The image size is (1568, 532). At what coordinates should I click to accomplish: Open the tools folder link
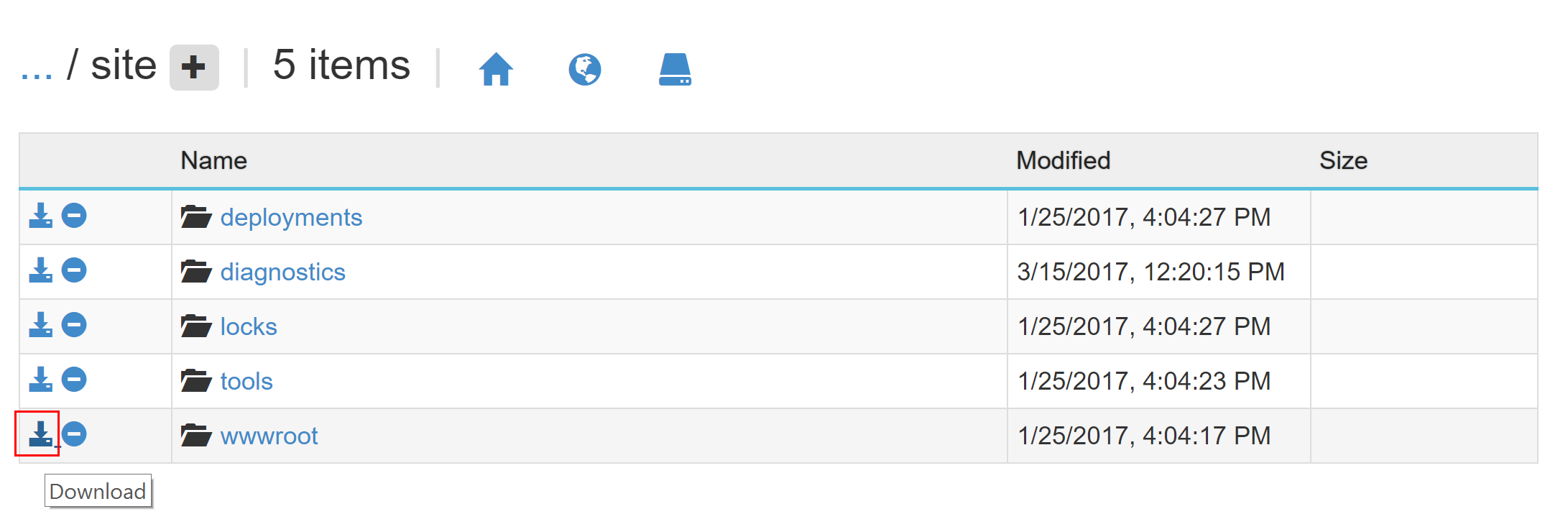coord(246,381)
